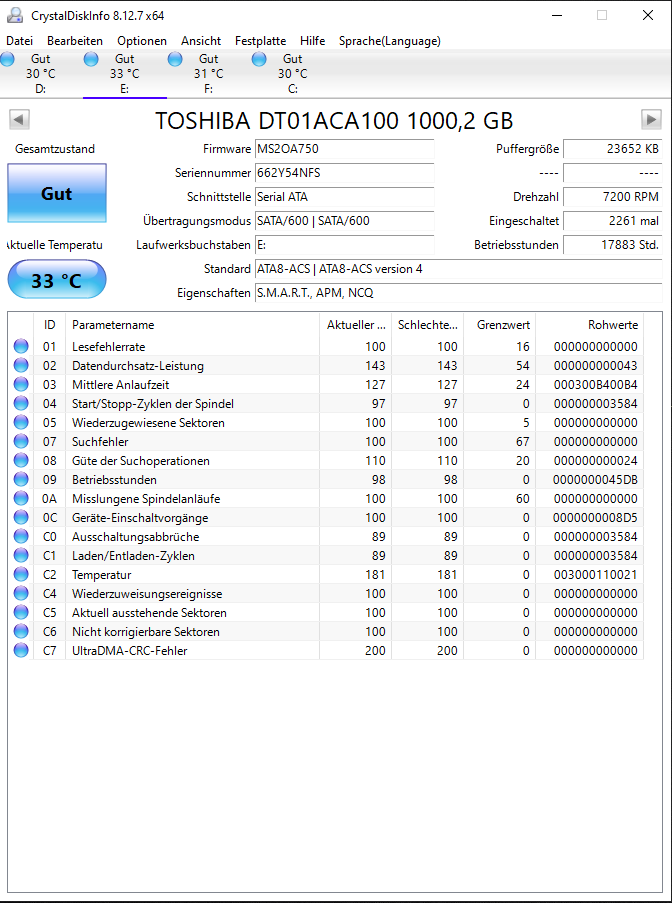Click status orb for Ausschaltungsabbrüche row

[21, 537]
